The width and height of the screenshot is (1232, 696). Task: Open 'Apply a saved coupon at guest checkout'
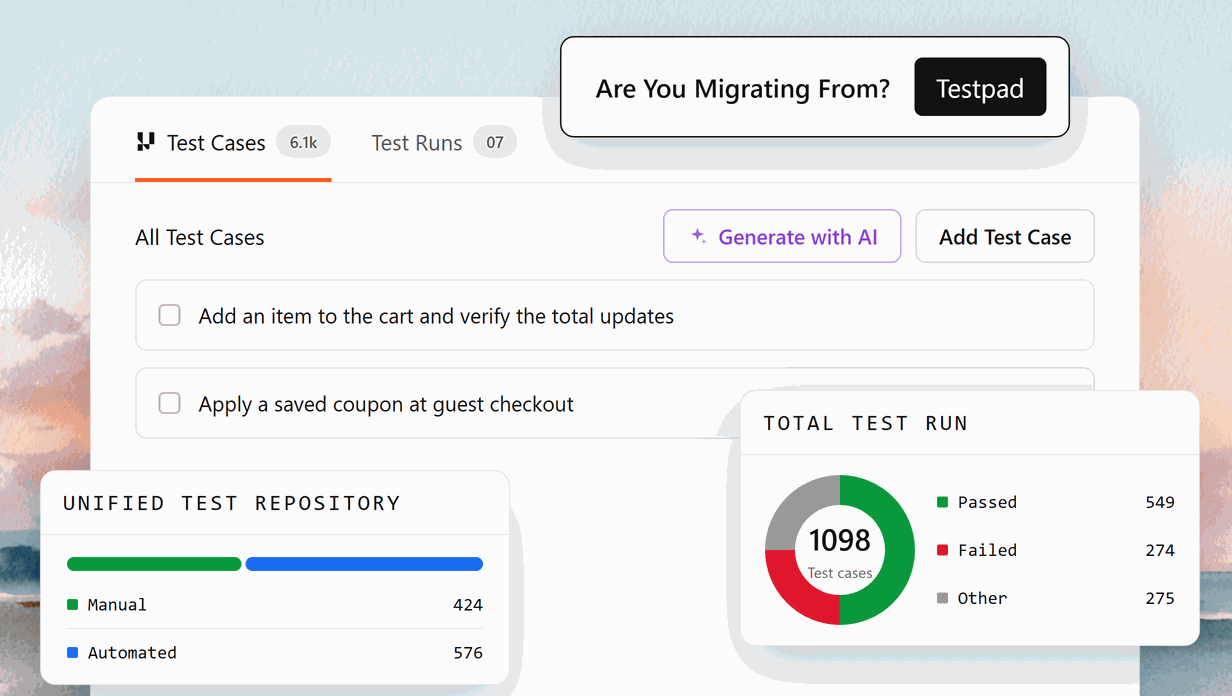tap(438, 404)
